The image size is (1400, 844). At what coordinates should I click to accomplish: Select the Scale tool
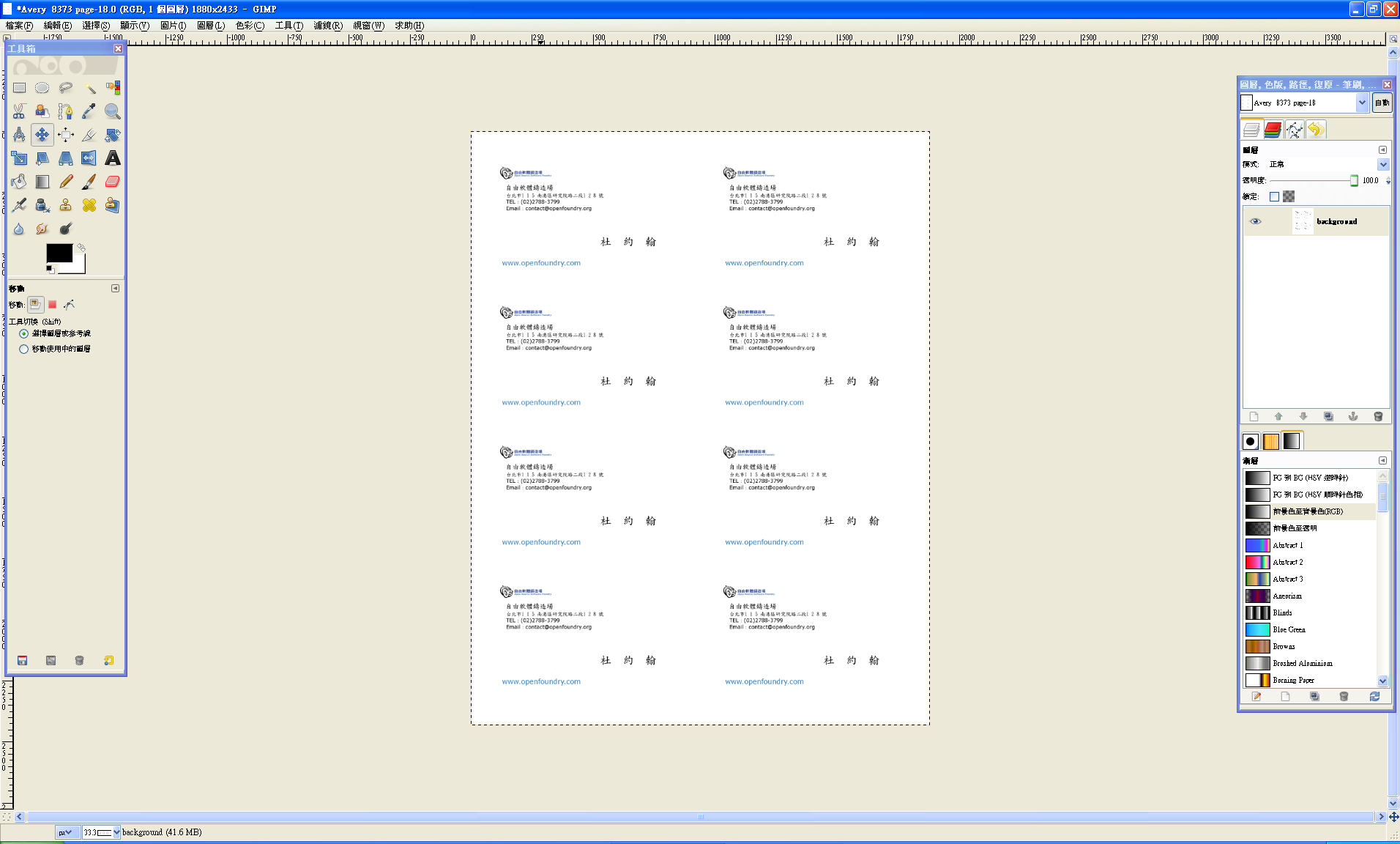pos(19,158)
